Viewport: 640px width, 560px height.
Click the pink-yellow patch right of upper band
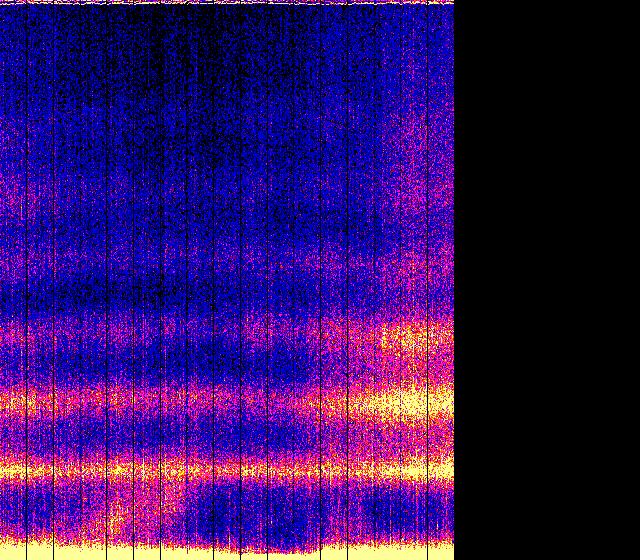[410, 338]
